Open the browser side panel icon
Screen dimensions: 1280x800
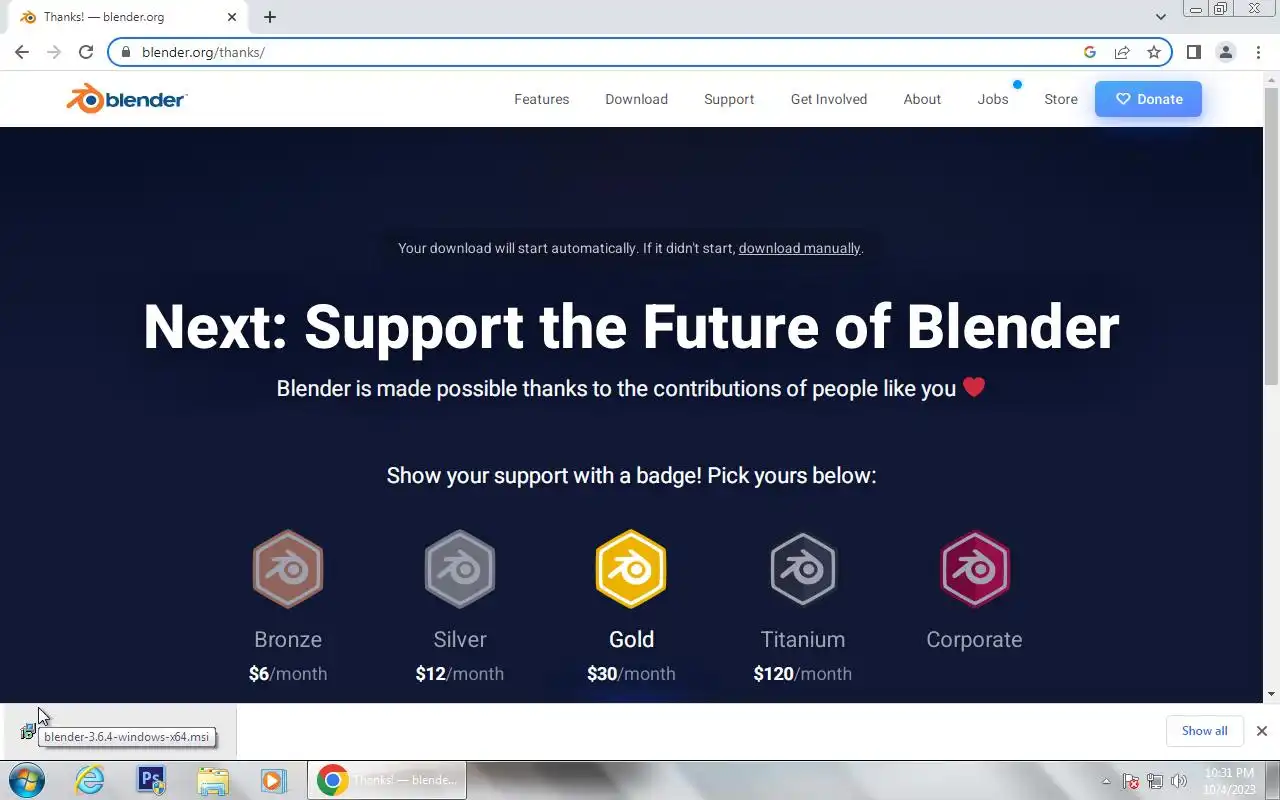click(x=1194, y=52)
